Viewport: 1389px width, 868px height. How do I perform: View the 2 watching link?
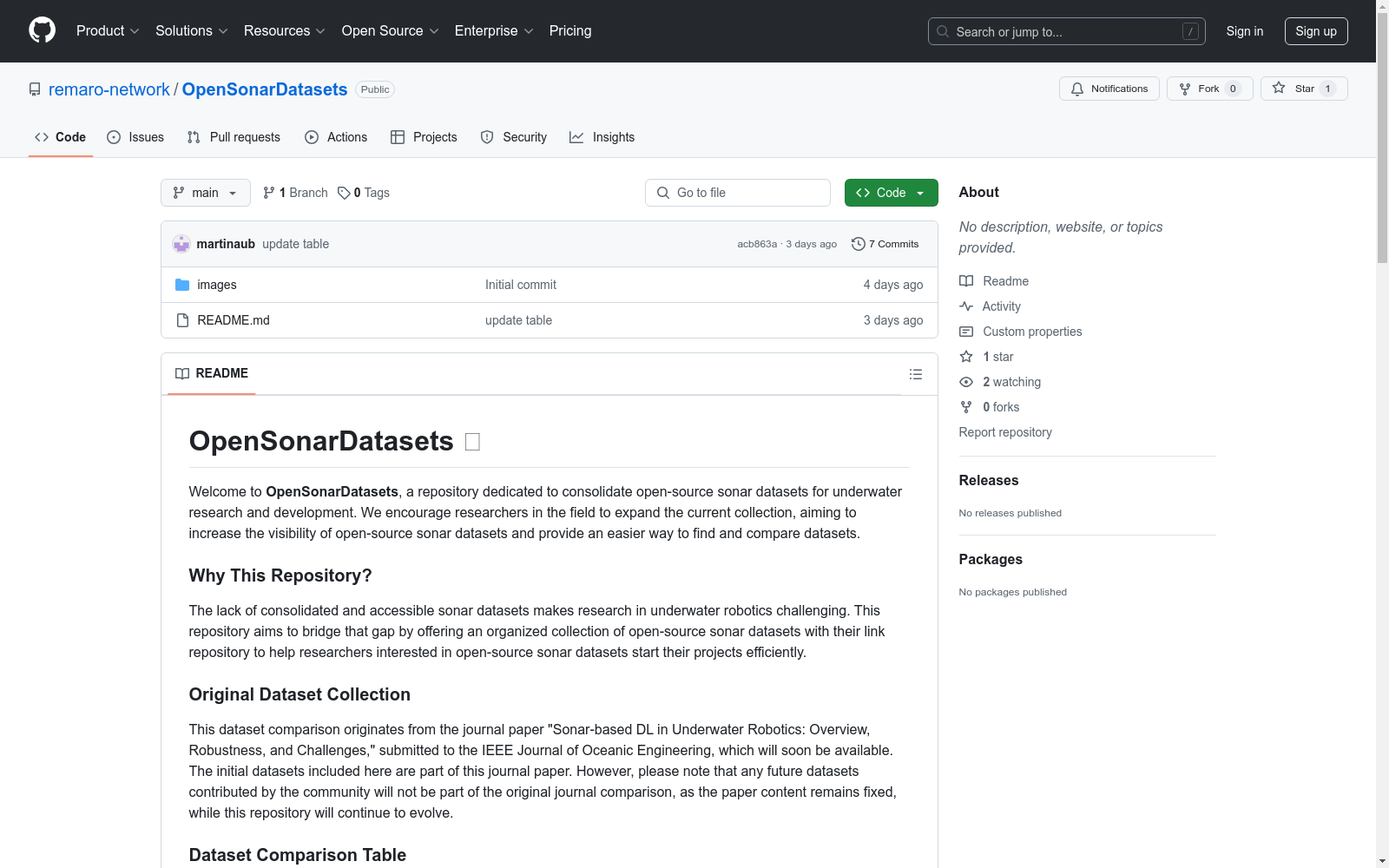click(1000, 382)
